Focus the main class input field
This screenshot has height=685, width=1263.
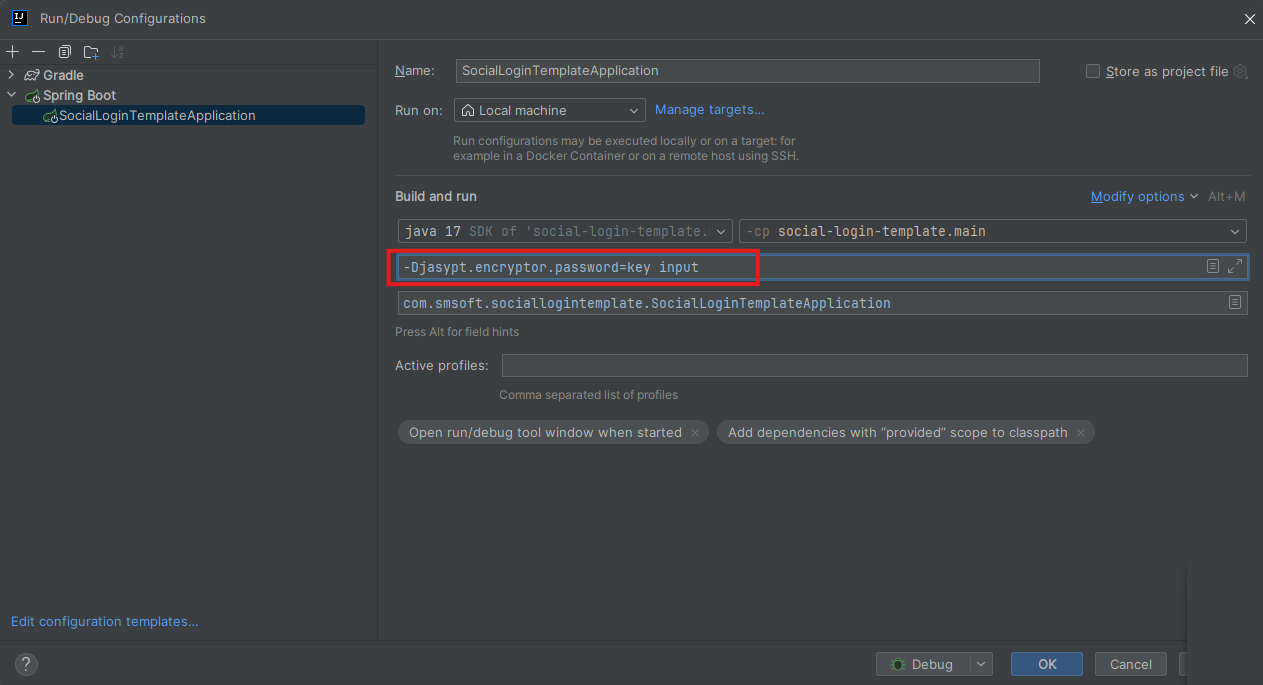pyautogui.click(x=822, y=303)
